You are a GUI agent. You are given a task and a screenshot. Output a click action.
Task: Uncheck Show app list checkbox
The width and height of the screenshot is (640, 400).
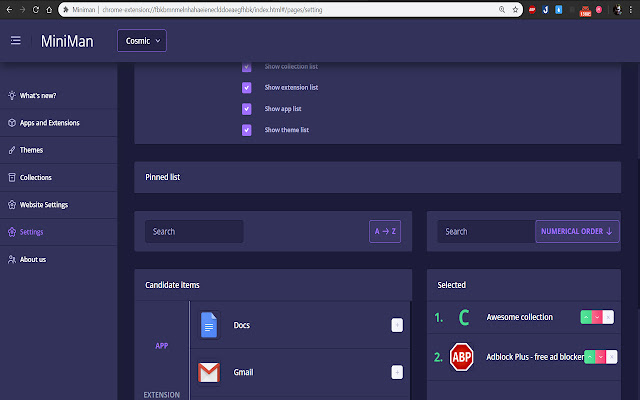pyautogui.click(x=247, y=109)
